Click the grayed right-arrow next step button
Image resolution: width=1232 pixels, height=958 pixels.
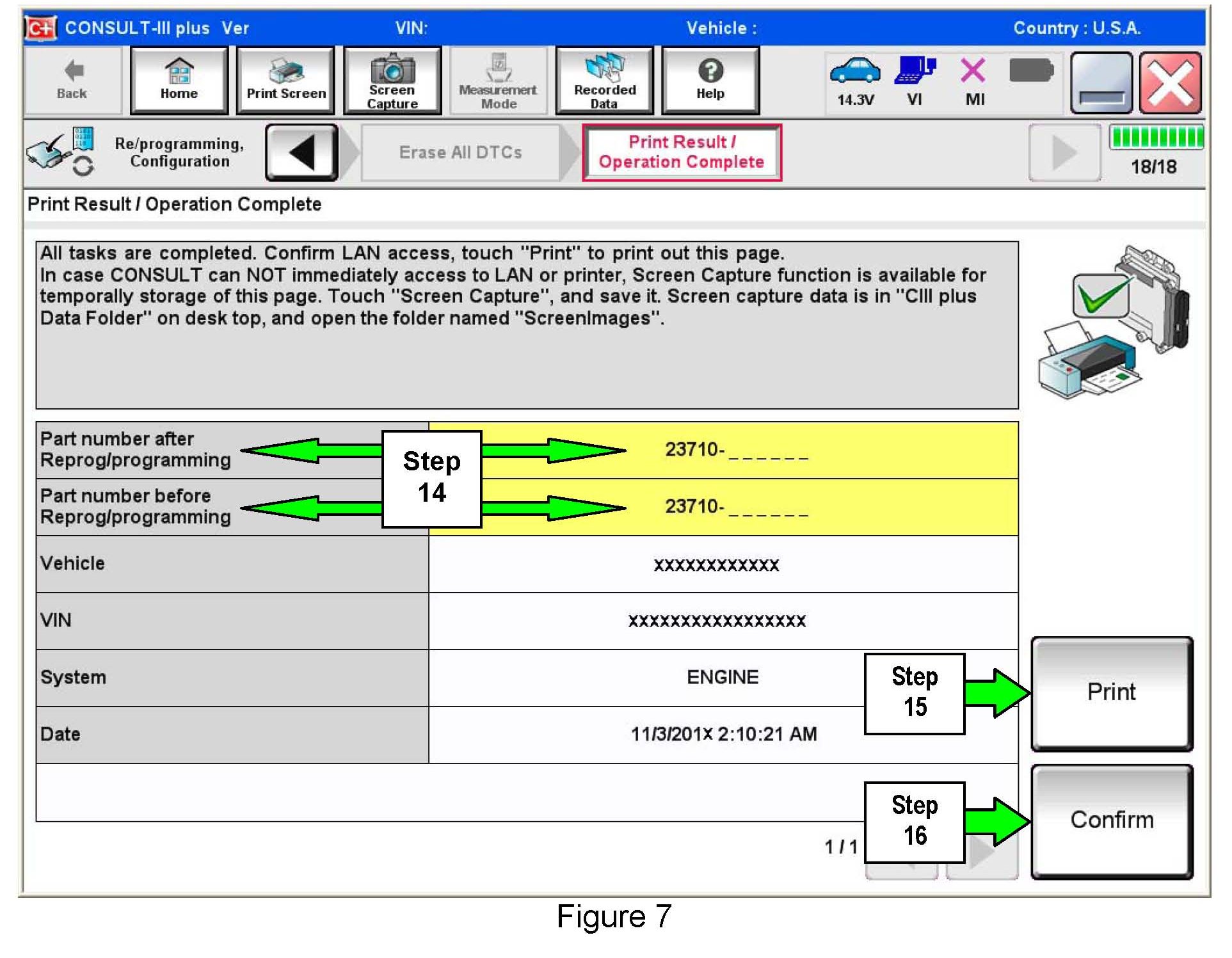click(1063, 152)
